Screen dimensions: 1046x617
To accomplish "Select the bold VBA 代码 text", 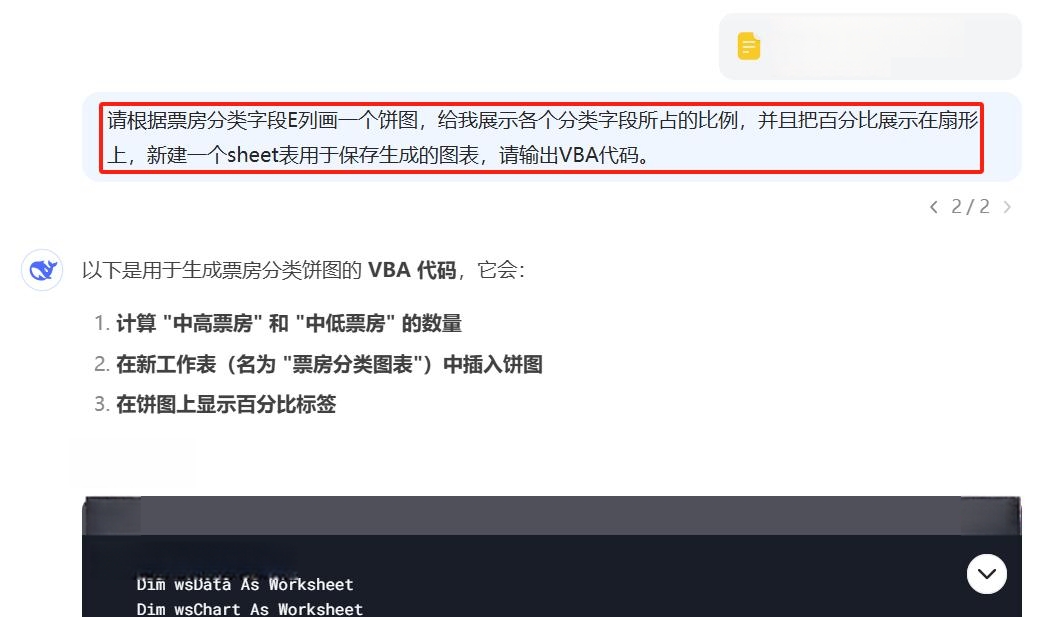I will pos(412,270).
